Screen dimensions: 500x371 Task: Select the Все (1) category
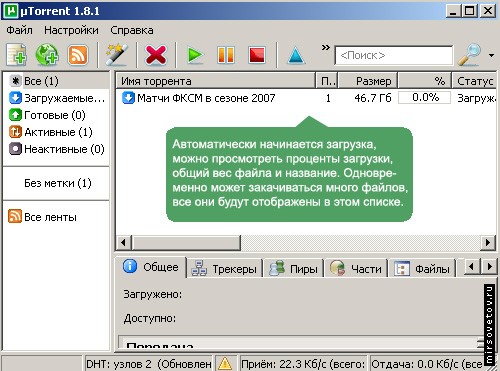point(56,81)
